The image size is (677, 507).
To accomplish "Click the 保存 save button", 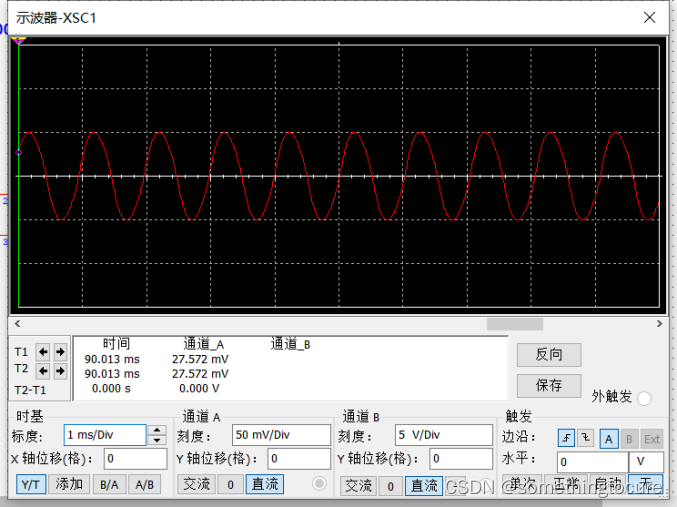I will 549,385.
